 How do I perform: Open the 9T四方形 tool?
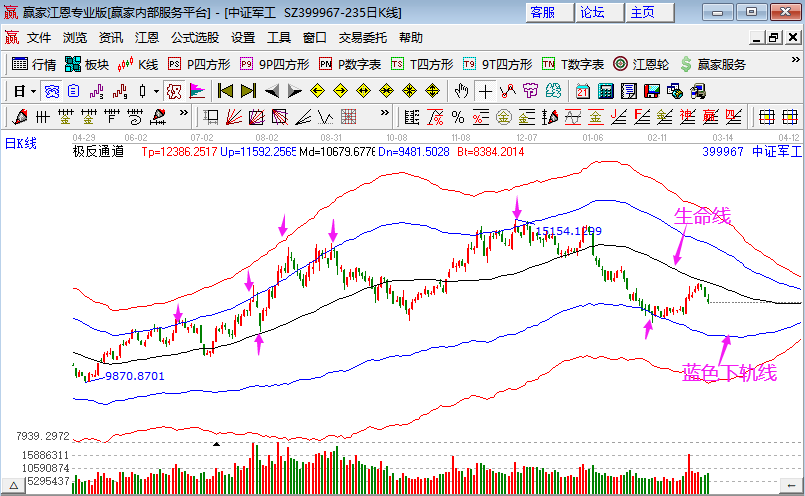(497, 64)
